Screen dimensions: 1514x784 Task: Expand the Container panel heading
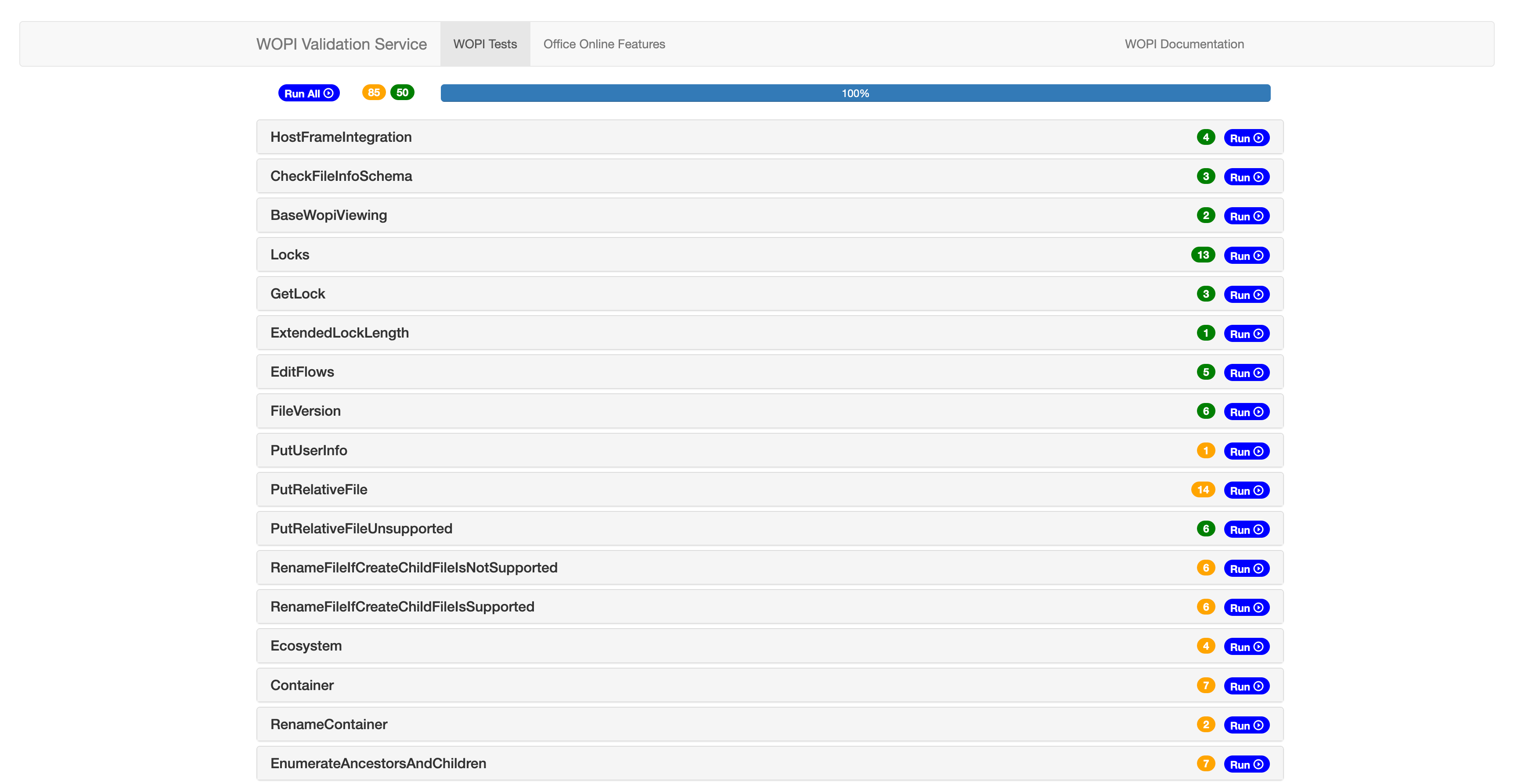[x=769, y=685]
